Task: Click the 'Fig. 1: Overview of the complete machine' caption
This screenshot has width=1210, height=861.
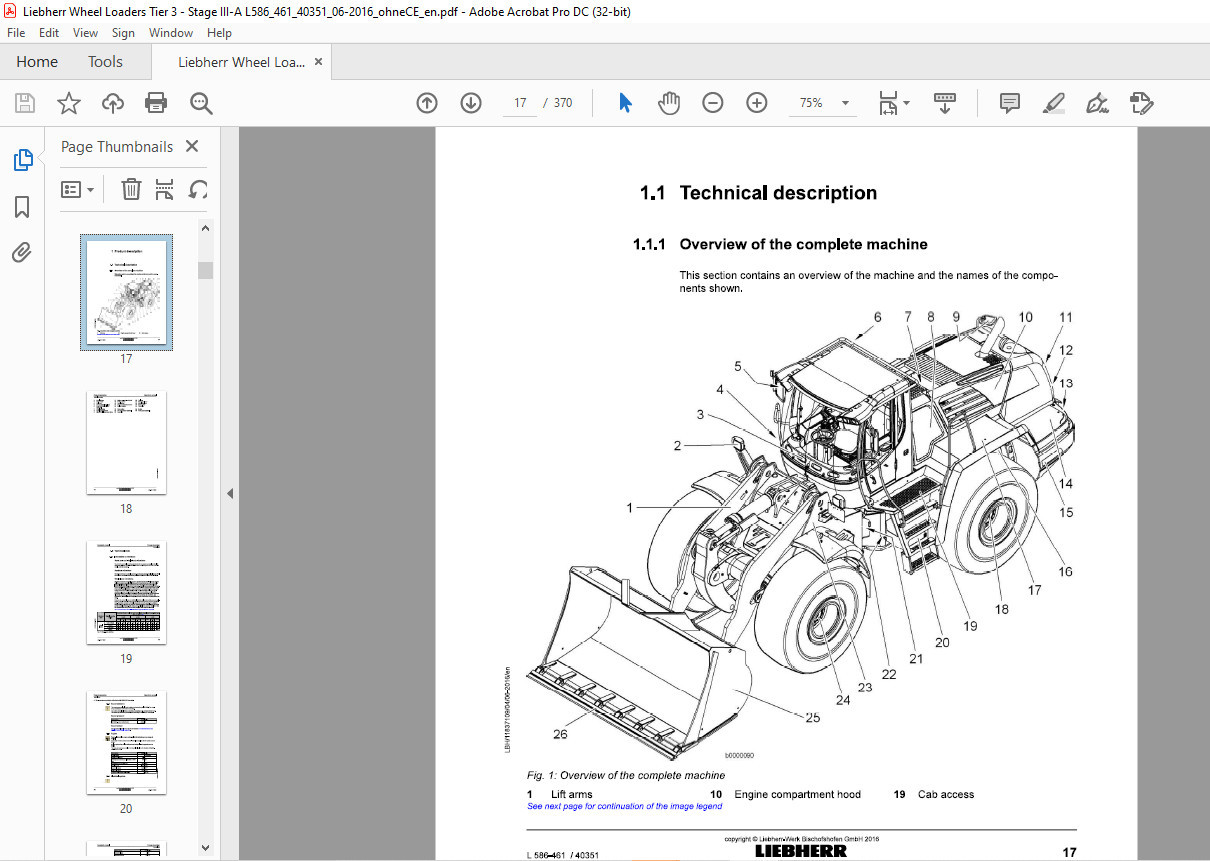Action: pyautogui.click(x=626, y=775)
